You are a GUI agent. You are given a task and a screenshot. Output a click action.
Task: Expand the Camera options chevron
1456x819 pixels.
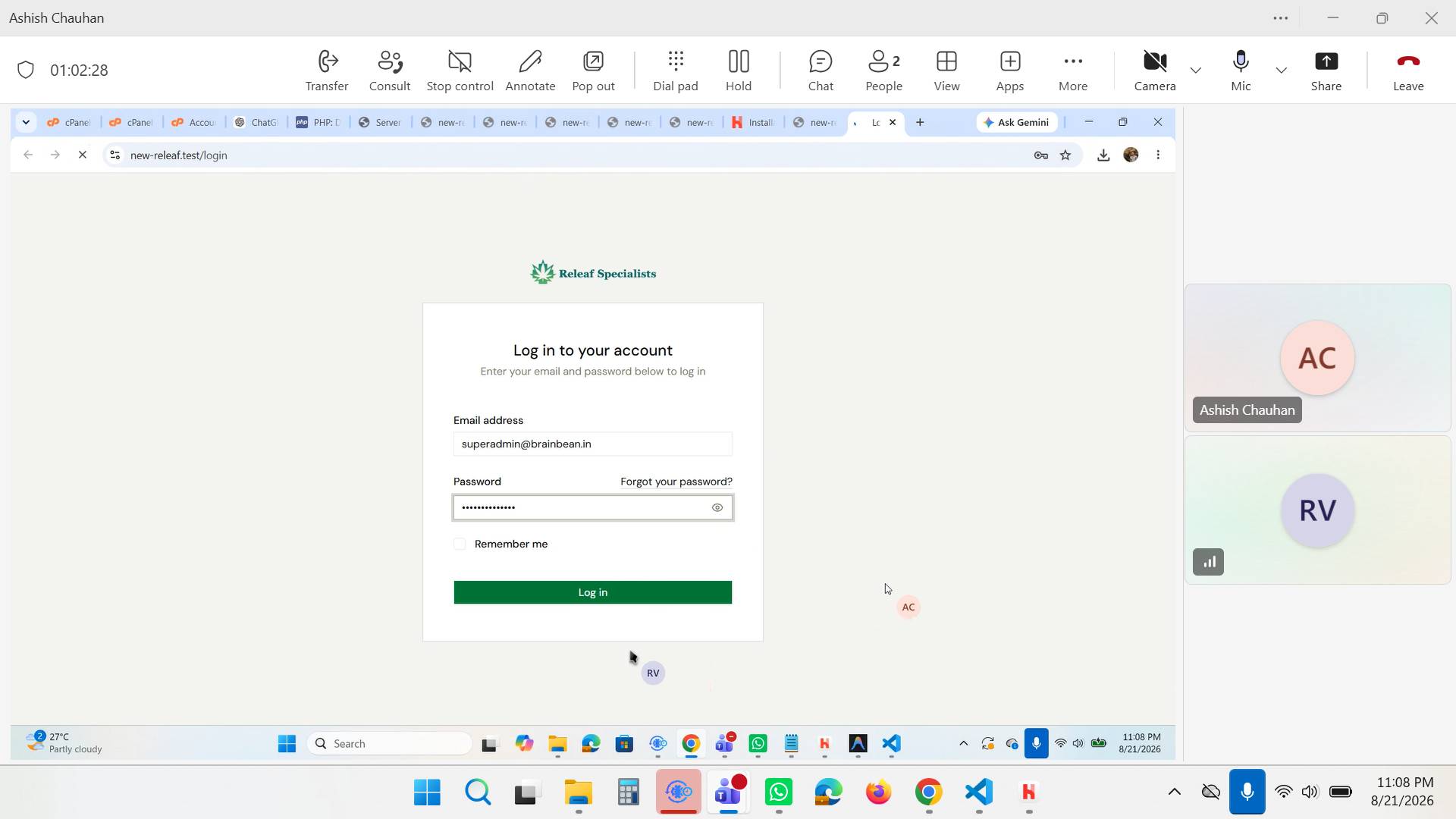coord(1196,71)
